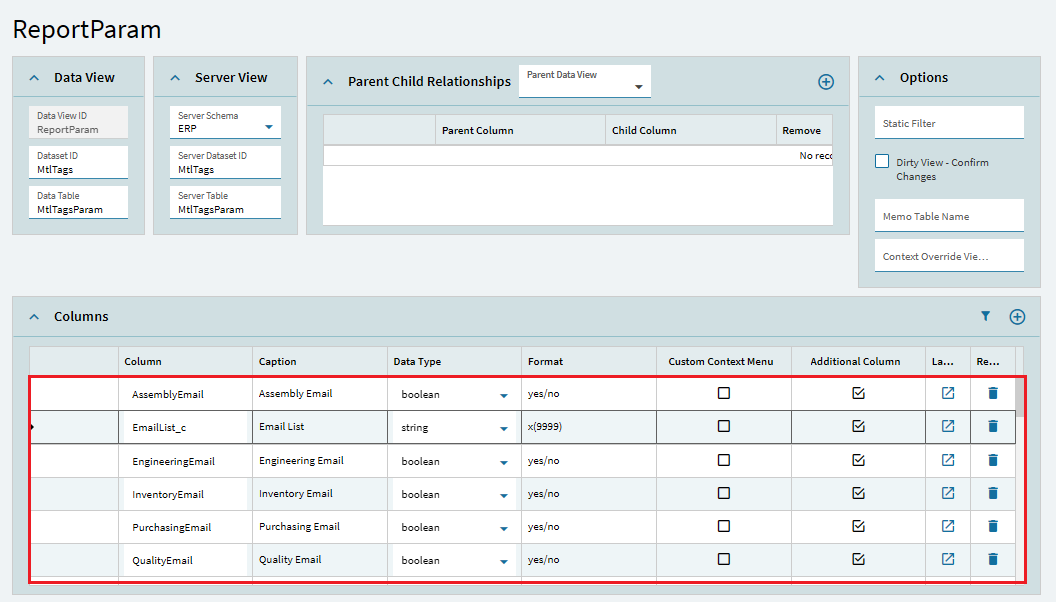
Task: Click the Data View ID ReportParam field
Action: tap(78, 122)
